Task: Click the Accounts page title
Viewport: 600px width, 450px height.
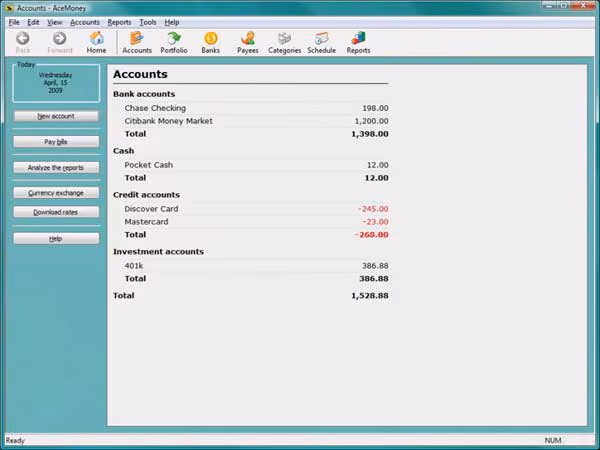Action: pyautogui.click(x=140, y=74)
